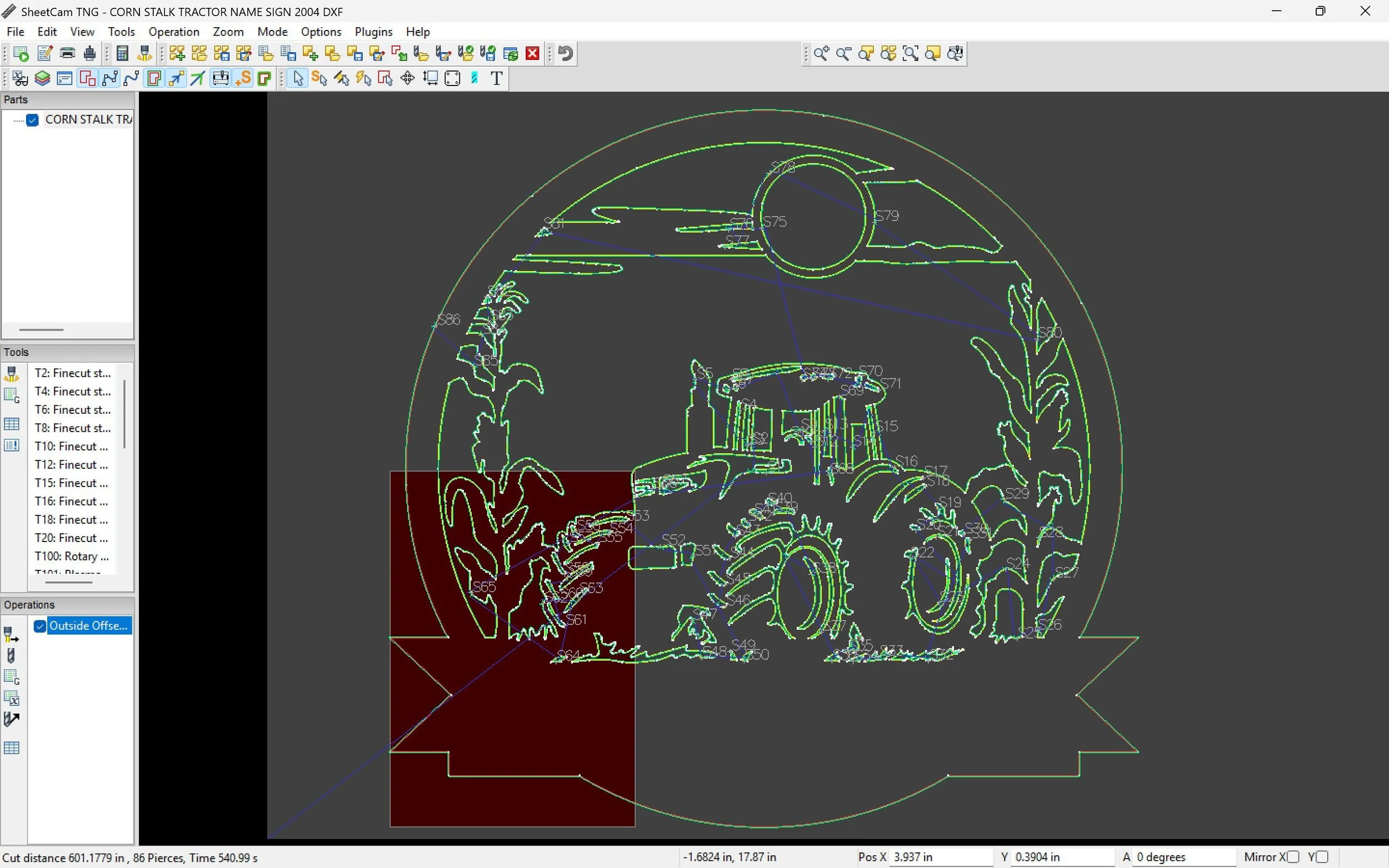1389x868 pixels.
Task: Select the Move part crosshair tool
Action: [408, 78]
